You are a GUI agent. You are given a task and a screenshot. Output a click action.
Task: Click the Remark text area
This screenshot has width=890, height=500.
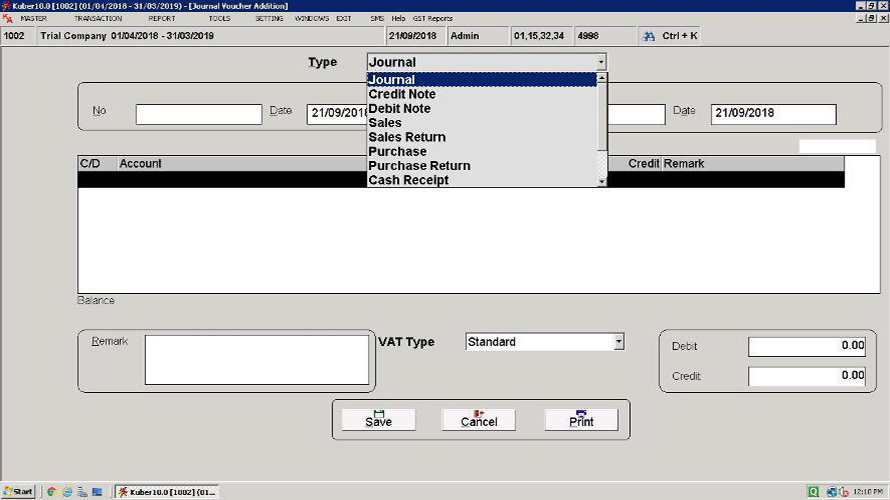point(257,360)
